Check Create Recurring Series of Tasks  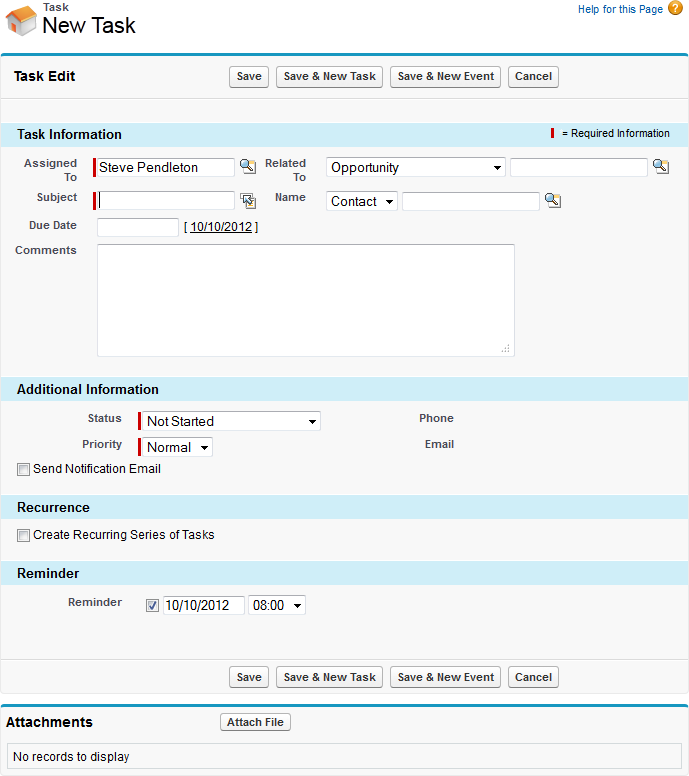tap(24, 535)
